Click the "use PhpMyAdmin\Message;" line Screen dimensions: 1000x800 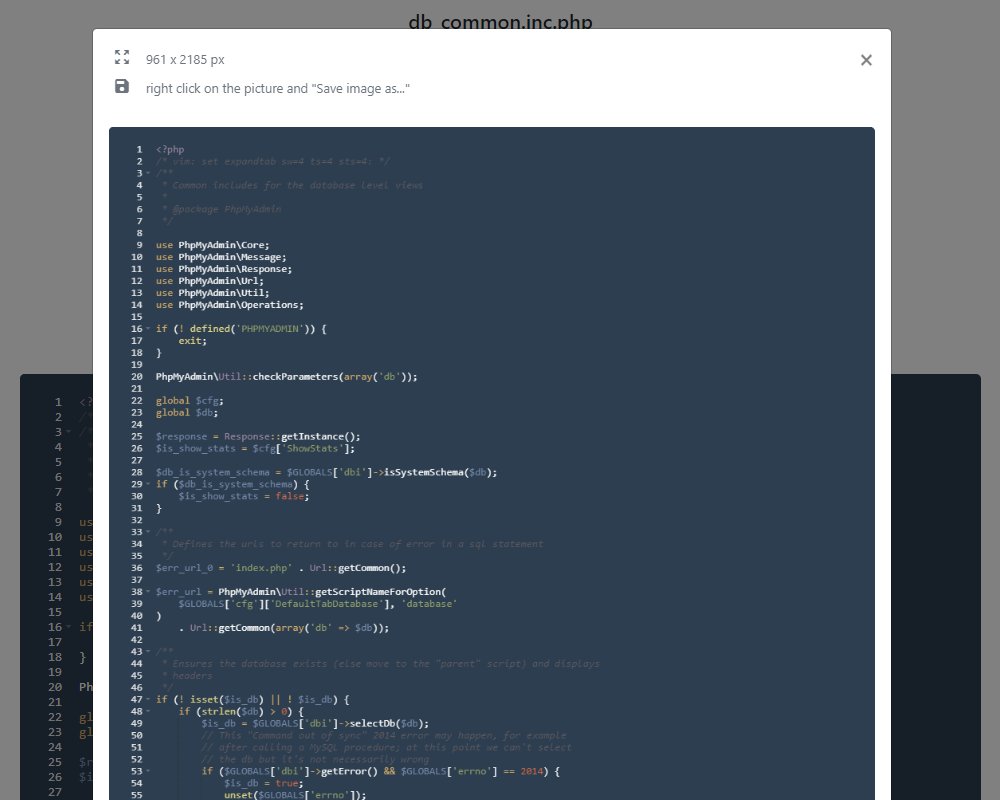point(221,257)
